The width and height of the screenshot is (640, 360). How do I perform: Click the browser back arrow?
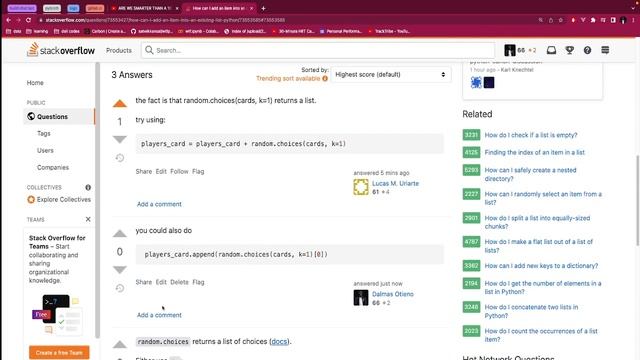coord(9,20)
